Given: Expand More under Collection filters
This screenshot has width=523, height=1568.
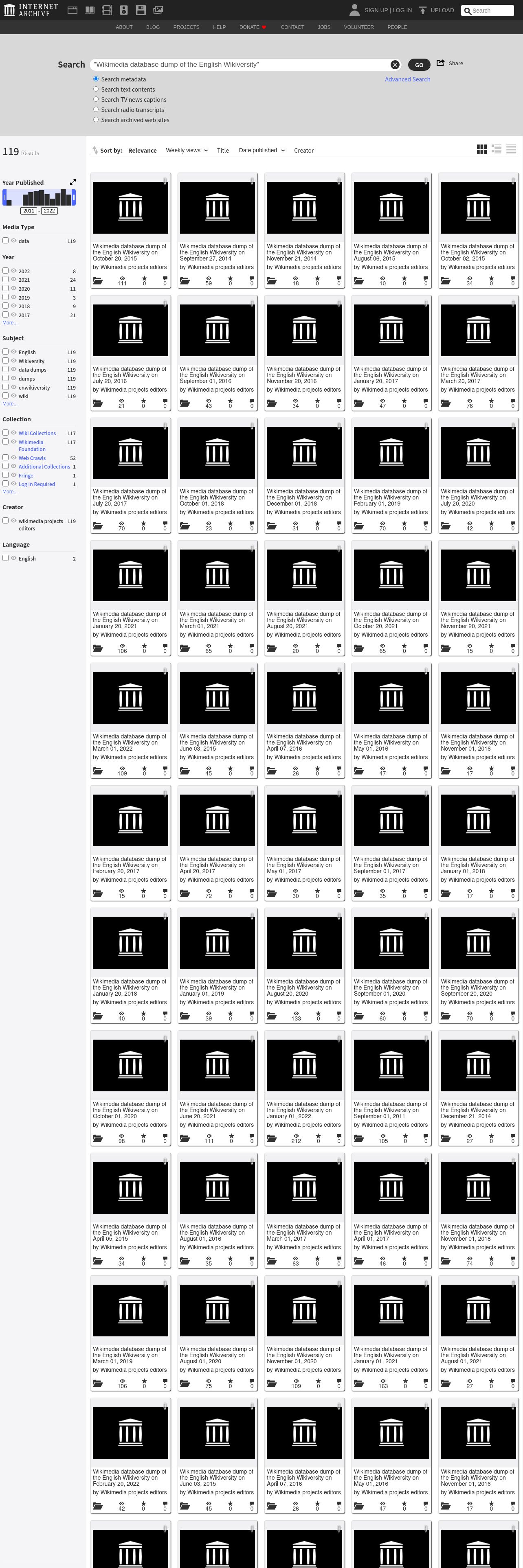Looking at the screenshot, I should pos(10,491).
